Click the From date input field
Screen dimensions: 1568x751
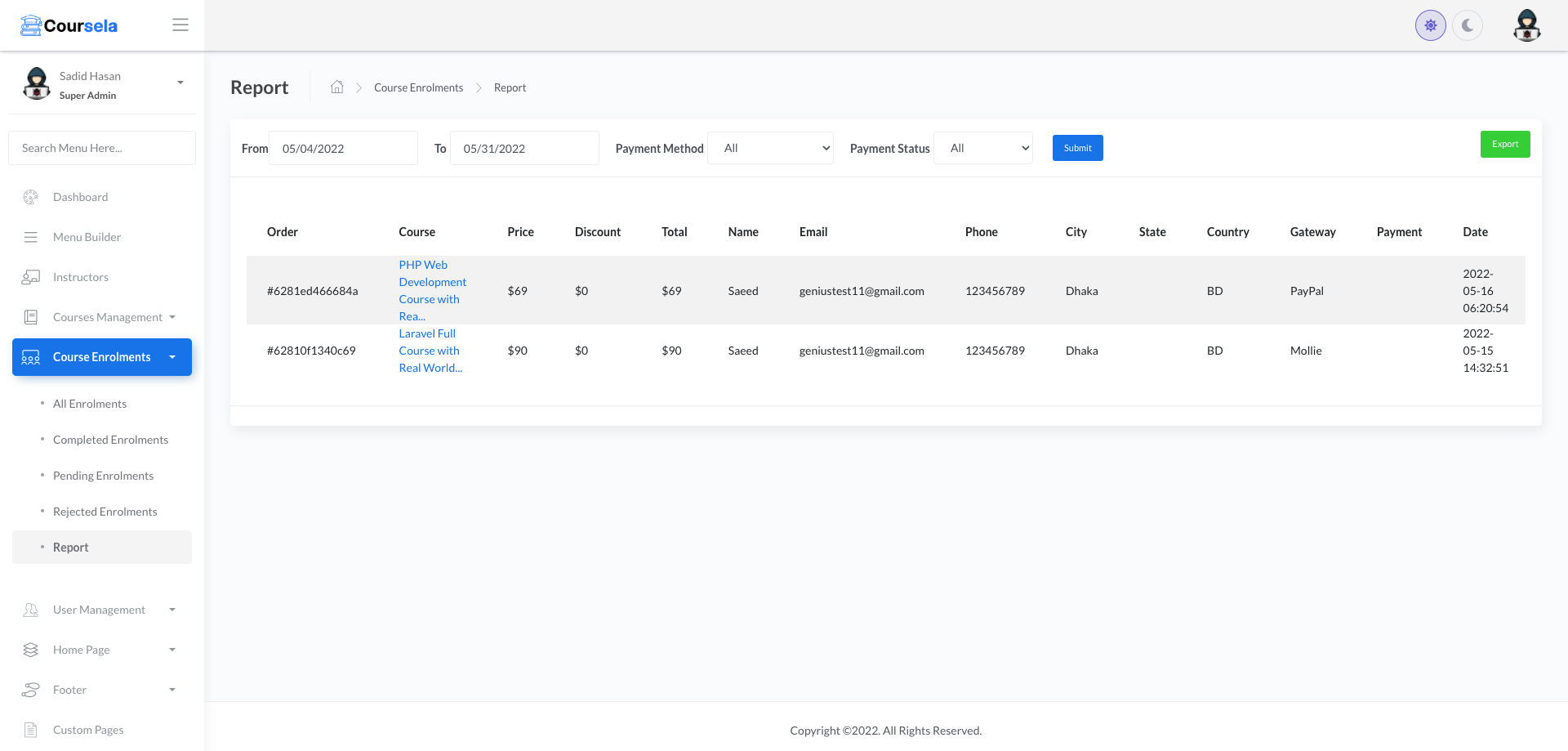(x=343, y=148)
